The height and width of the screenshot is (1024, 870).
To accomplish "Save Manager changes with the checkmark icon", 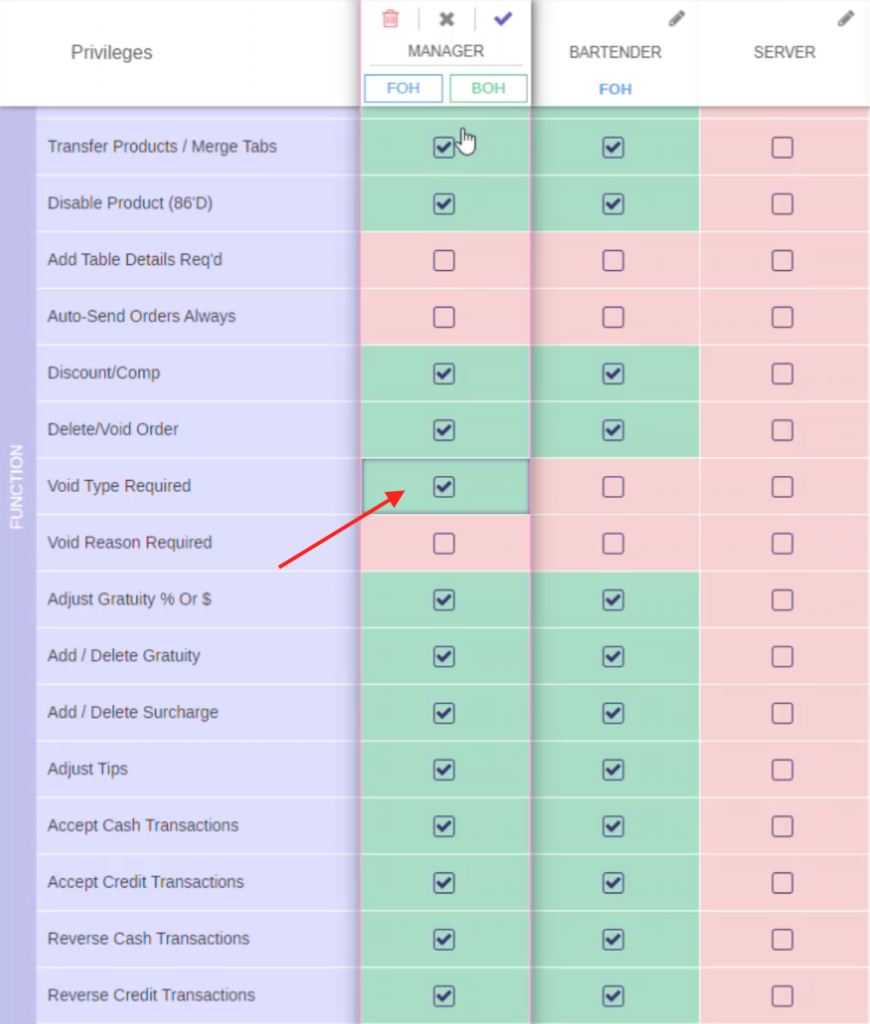I will [x=502, y=19].
